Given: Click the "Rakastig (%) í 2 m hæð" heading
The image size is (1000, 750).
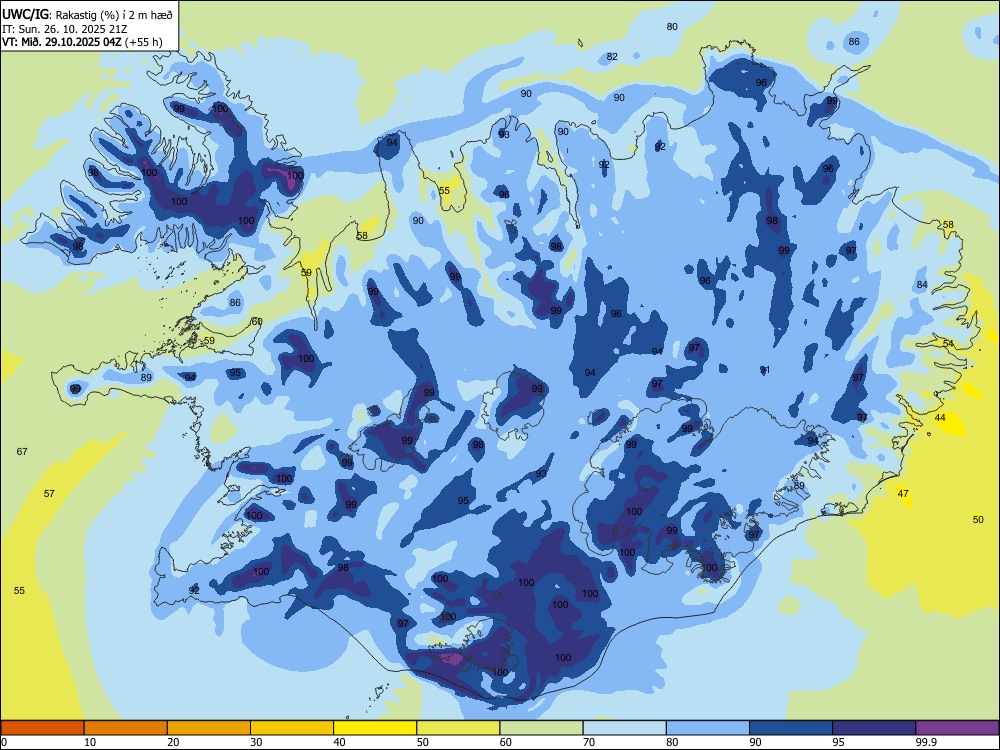Looking at the screenshot, I should (114, 15).
